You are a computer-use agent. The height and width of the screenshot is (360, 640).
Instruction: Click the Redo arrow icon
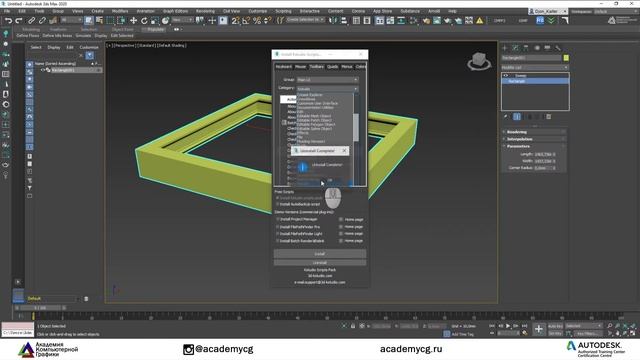point(19,20)
